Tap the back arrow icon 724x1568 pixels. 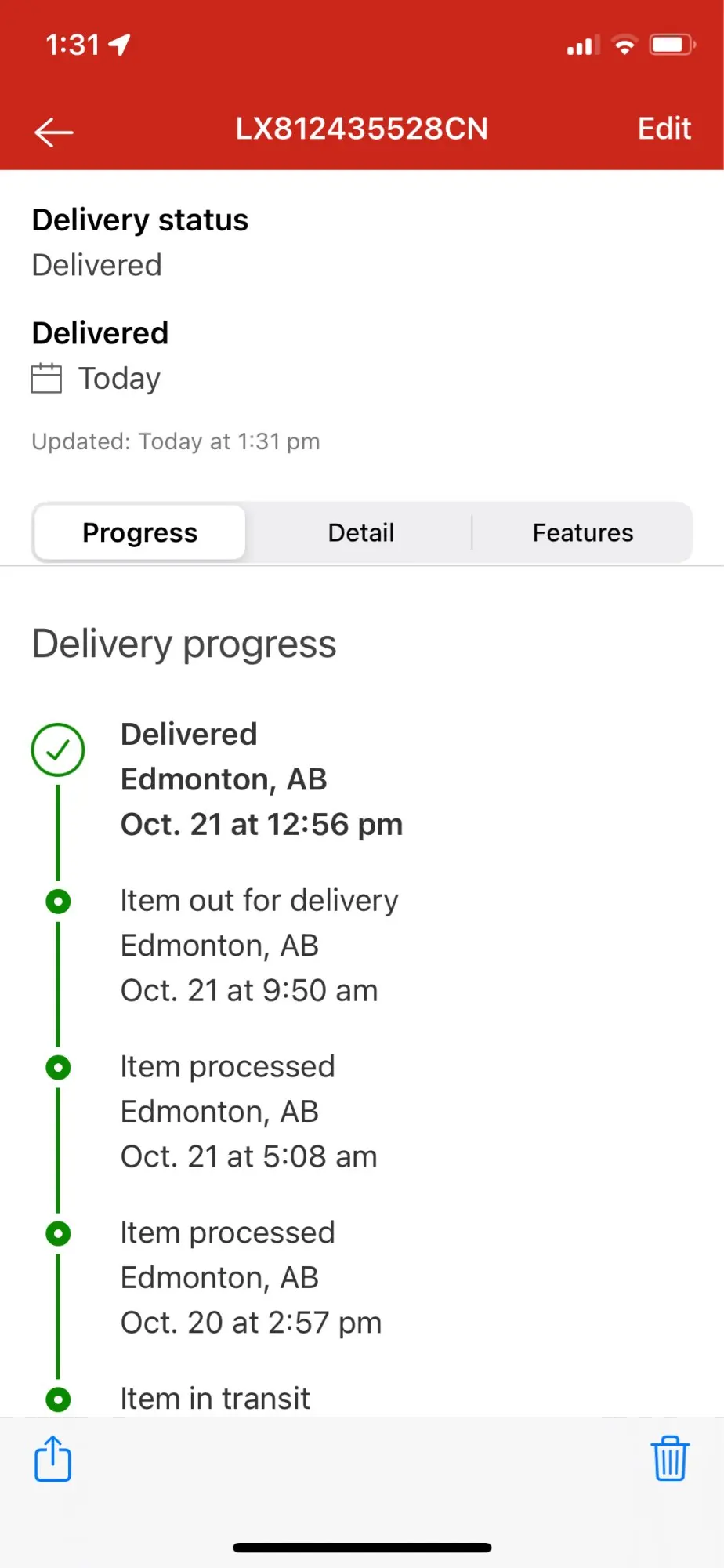click(54, 132)
